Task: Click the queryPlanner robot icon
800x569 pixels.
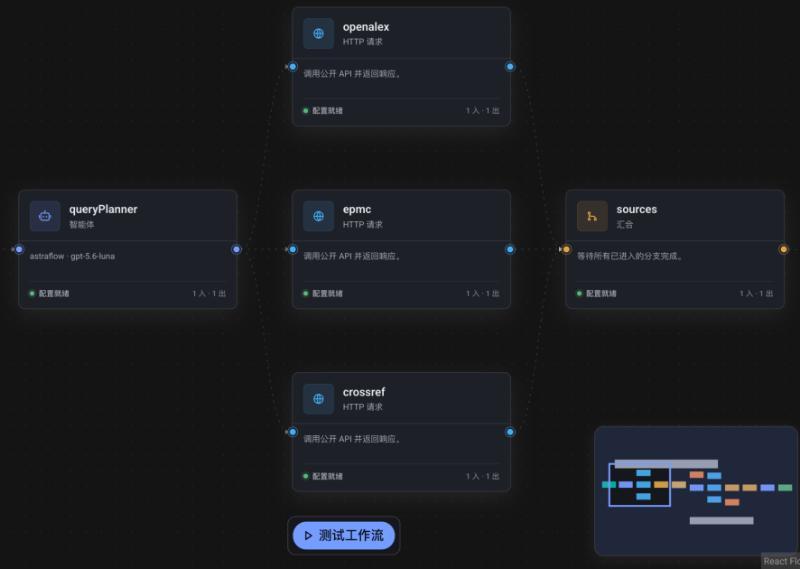Action: click(x=45, y=216)
